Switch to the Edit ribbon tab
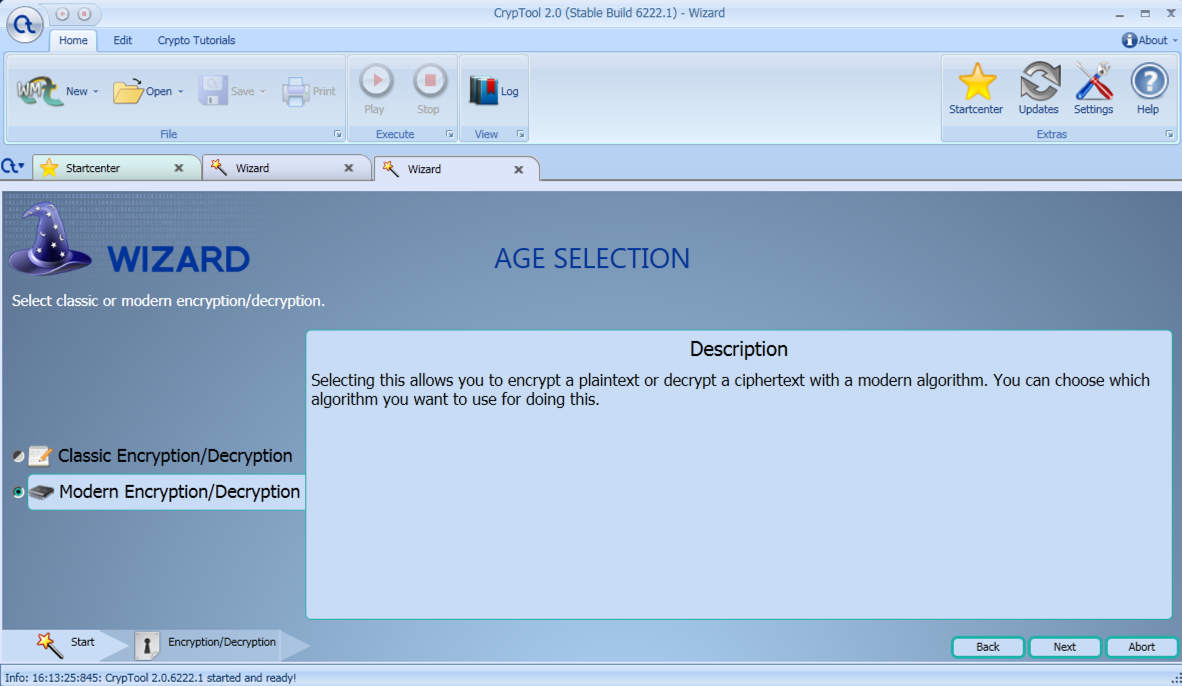Viewport: 1182px width, 686px height. point(122,41)
